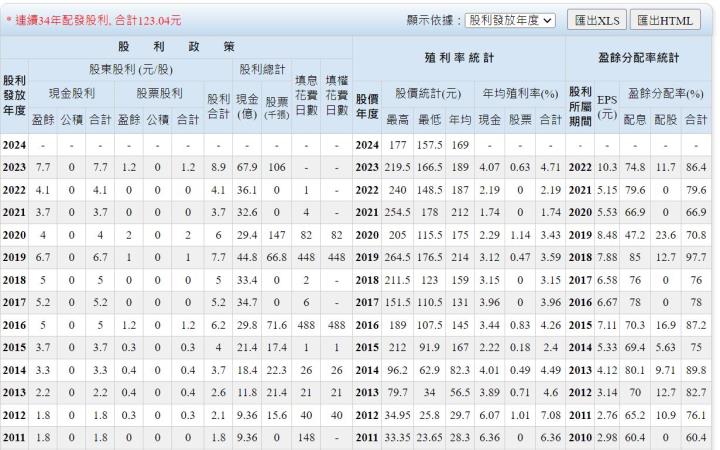Click the 97.7 payout total for period 2018
Screen dimensions: 720x450
tap(696, 257)
